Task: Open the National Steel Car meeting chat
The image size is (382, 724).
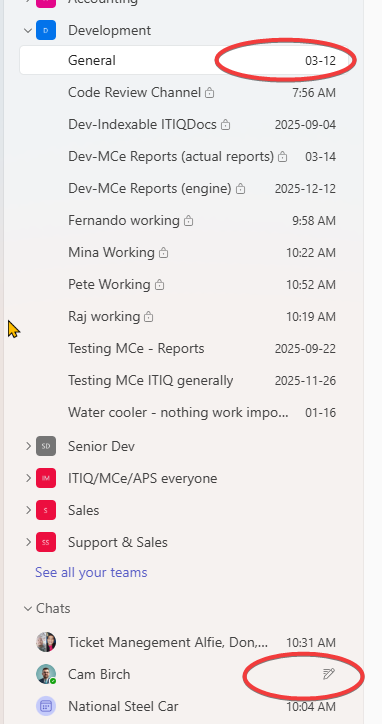Action: tap(123, 706)
